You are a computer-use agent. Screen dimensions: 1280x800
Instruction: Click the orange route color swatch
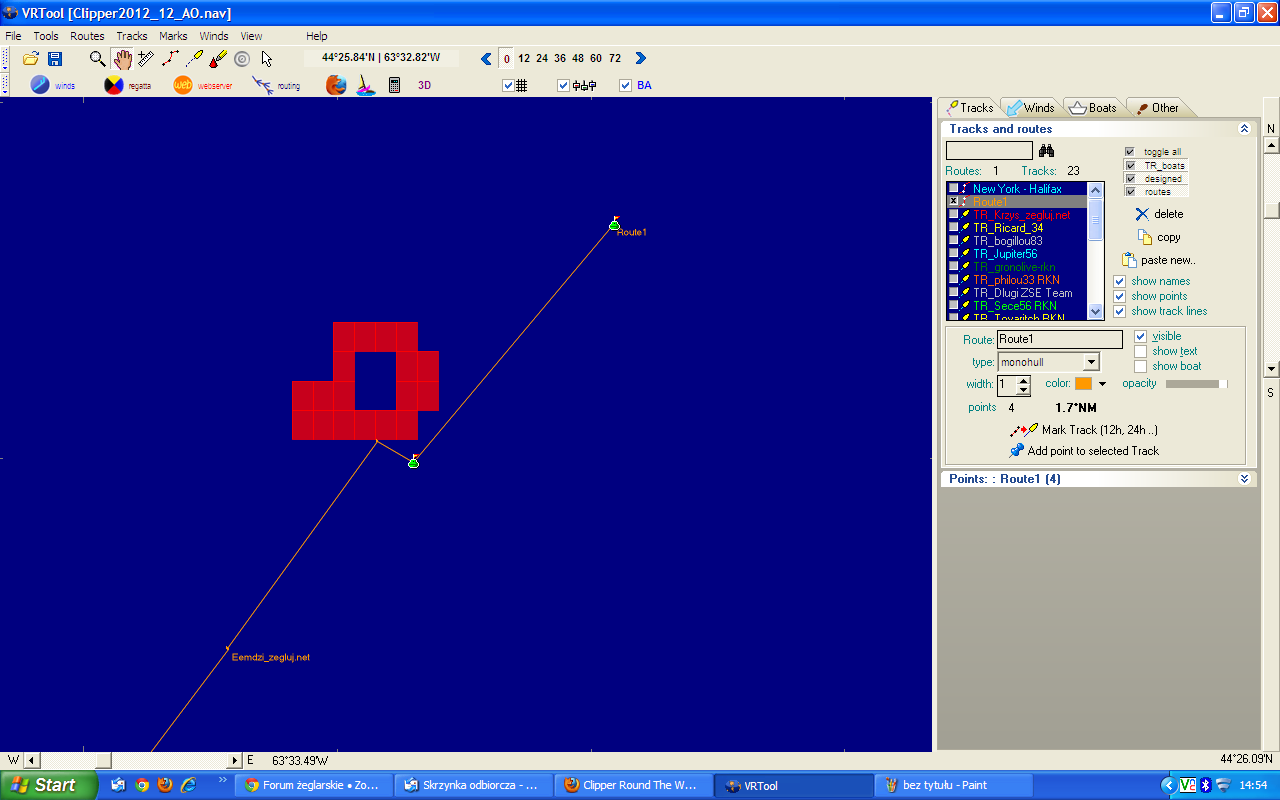[x=1083, y=384]
